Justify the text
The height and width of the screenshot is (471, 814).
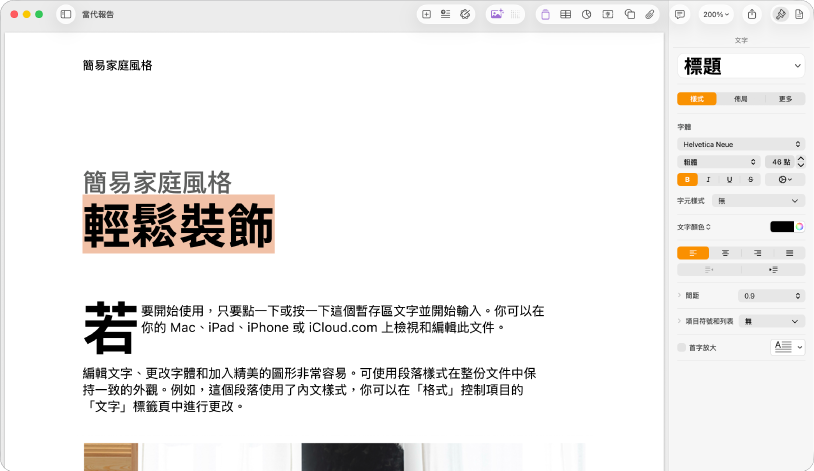coord(790,253)
